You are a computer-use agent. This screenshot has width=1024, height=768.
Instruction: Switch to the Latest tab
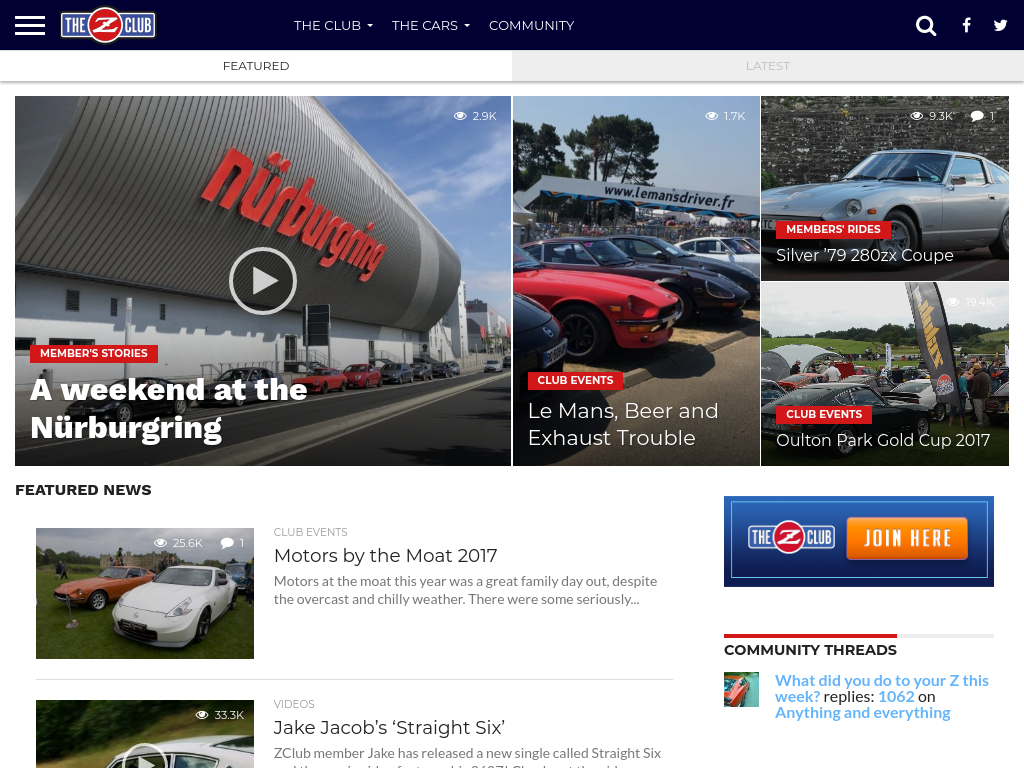tap(768, 66)
